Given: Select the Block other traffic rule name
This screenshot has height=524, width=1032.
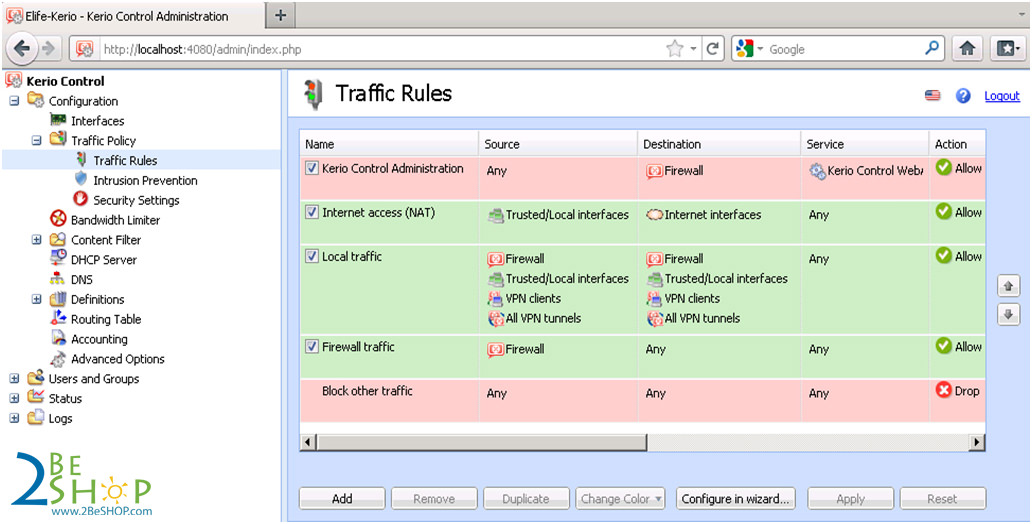Looking at the screenshot, I should [367, 390].
